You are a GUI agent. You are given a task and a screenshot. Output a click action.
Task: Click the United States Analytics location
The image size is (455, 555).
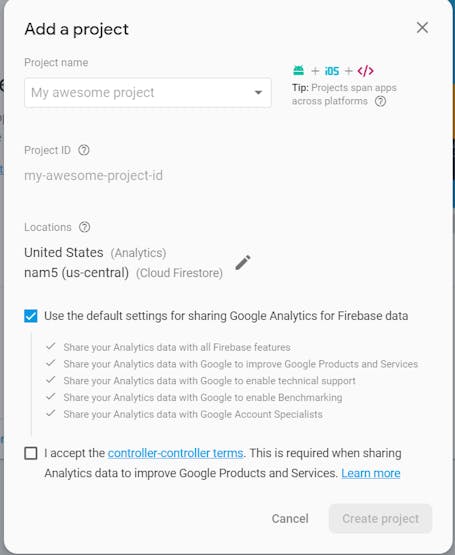point(95,253)
